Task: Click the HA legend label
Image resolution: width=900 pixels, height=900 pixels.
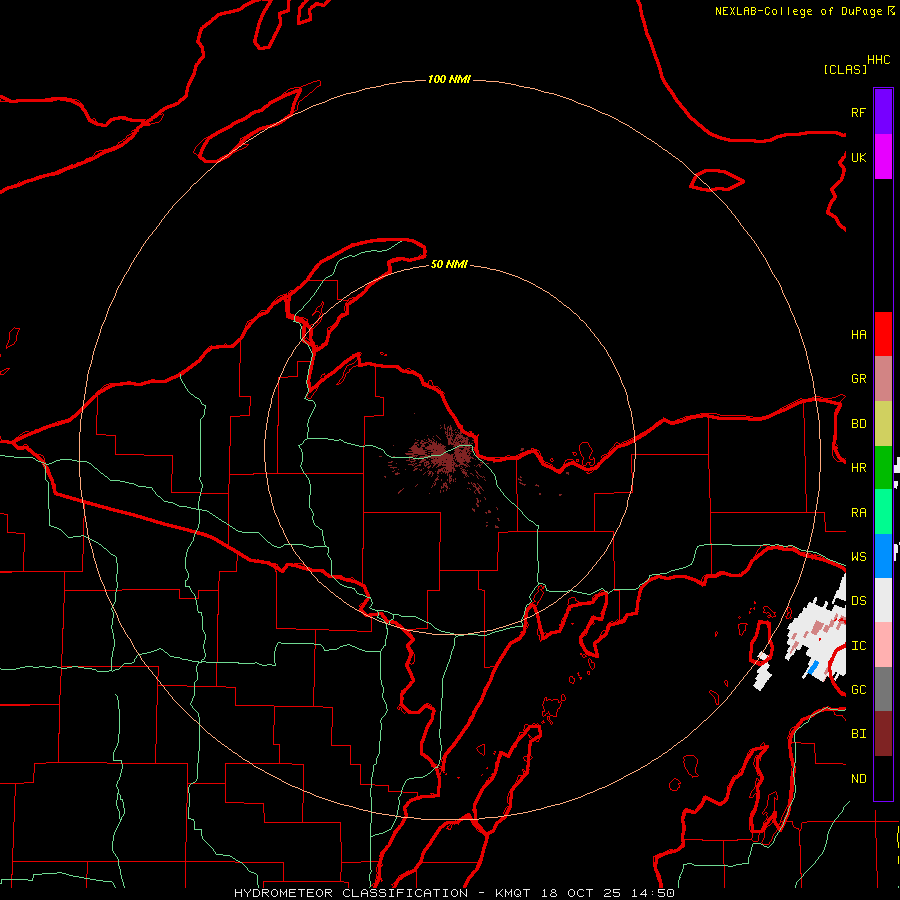Action: (858, 335)
